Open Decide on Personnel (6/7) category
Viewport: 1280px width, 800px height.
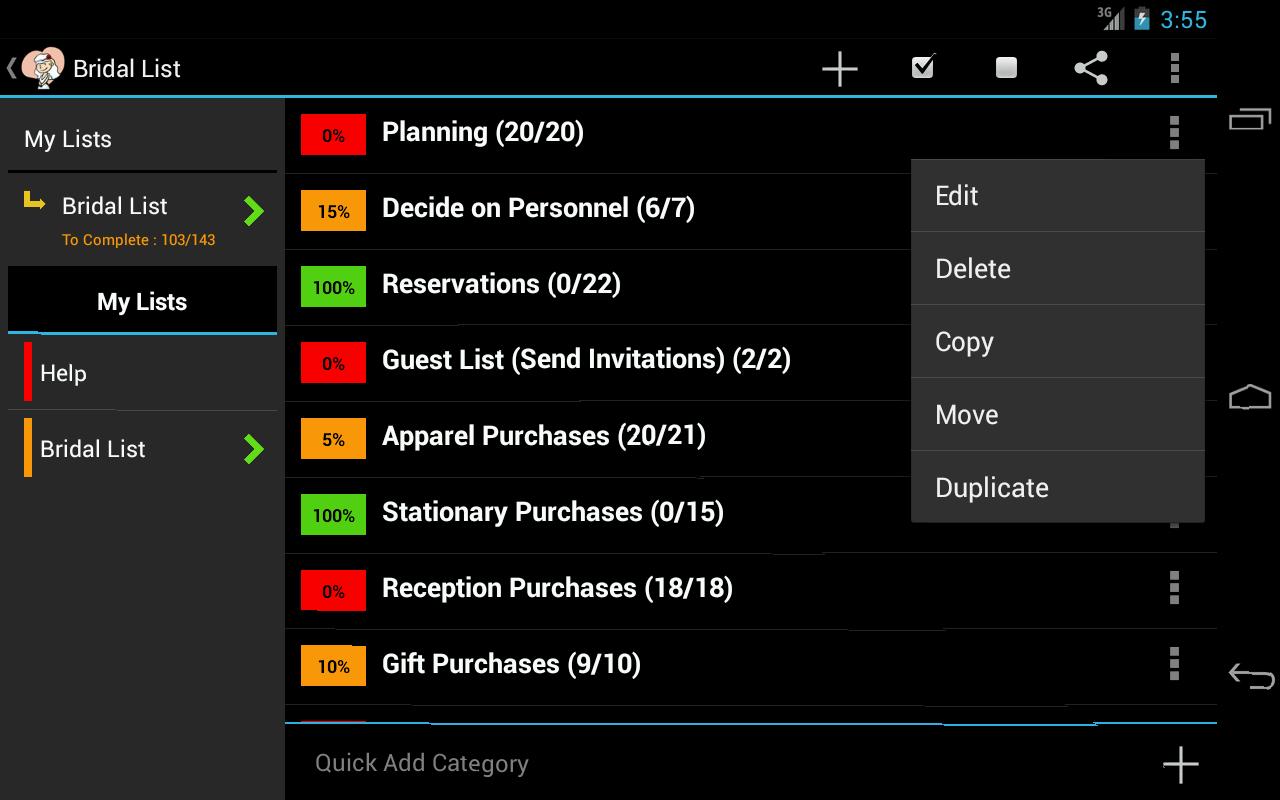(538, 208)
